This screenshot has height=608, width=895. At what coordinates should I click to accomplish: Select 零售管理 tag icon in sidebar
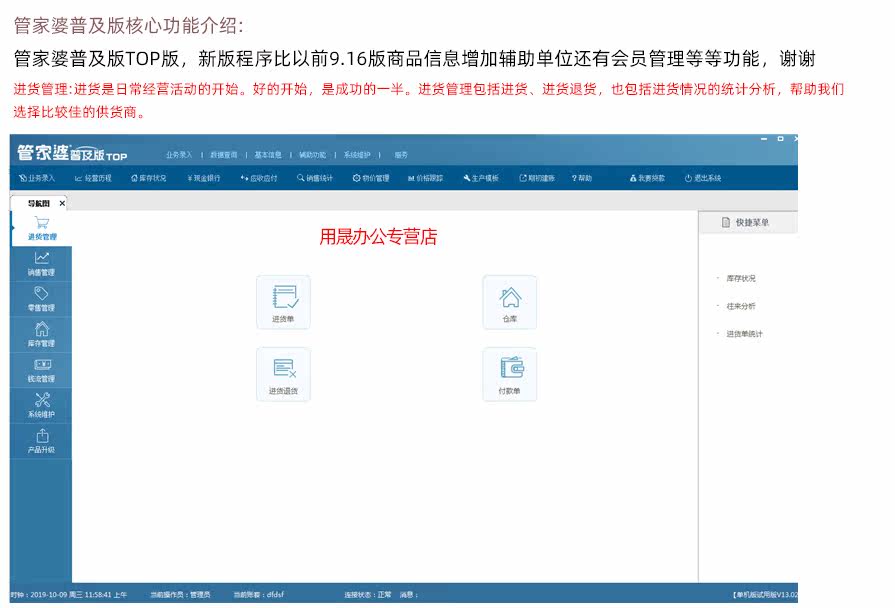pos(41,299)
